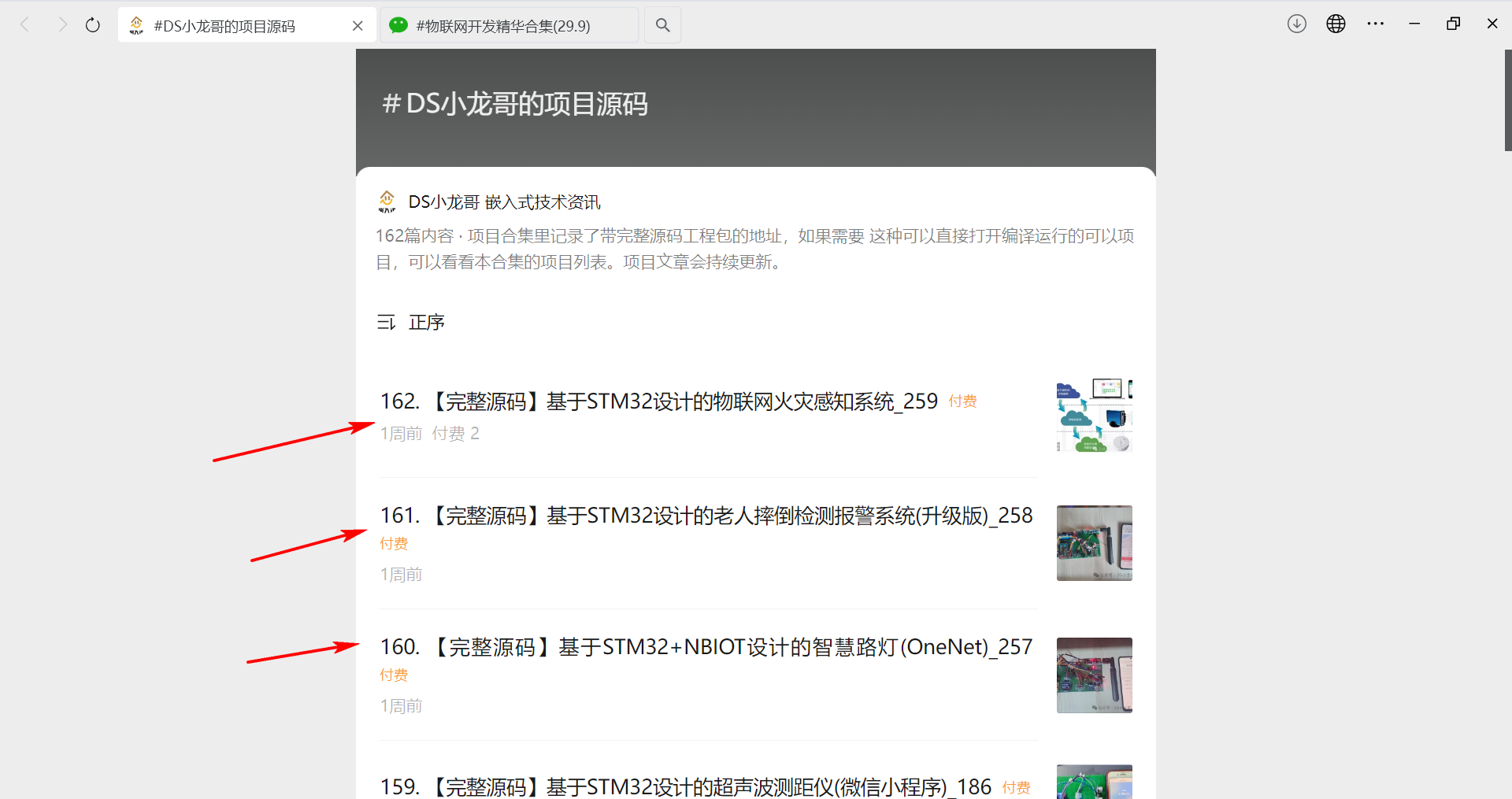Click the 付费 tag on article 159
1512x799 pixels.
(1016, 787)
